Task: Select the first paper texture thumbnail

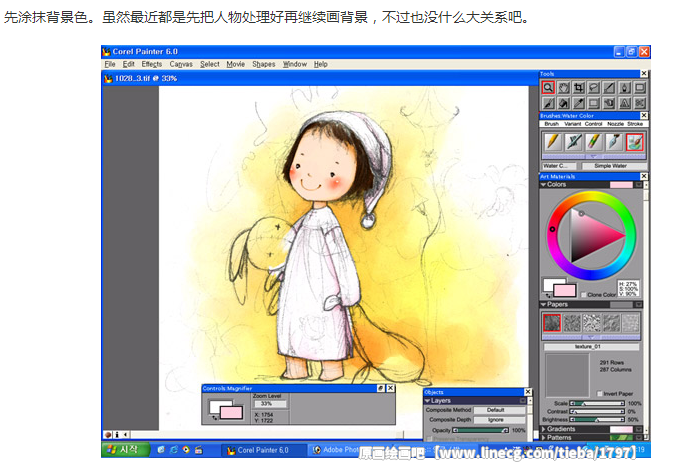Action: coord(552,323)
